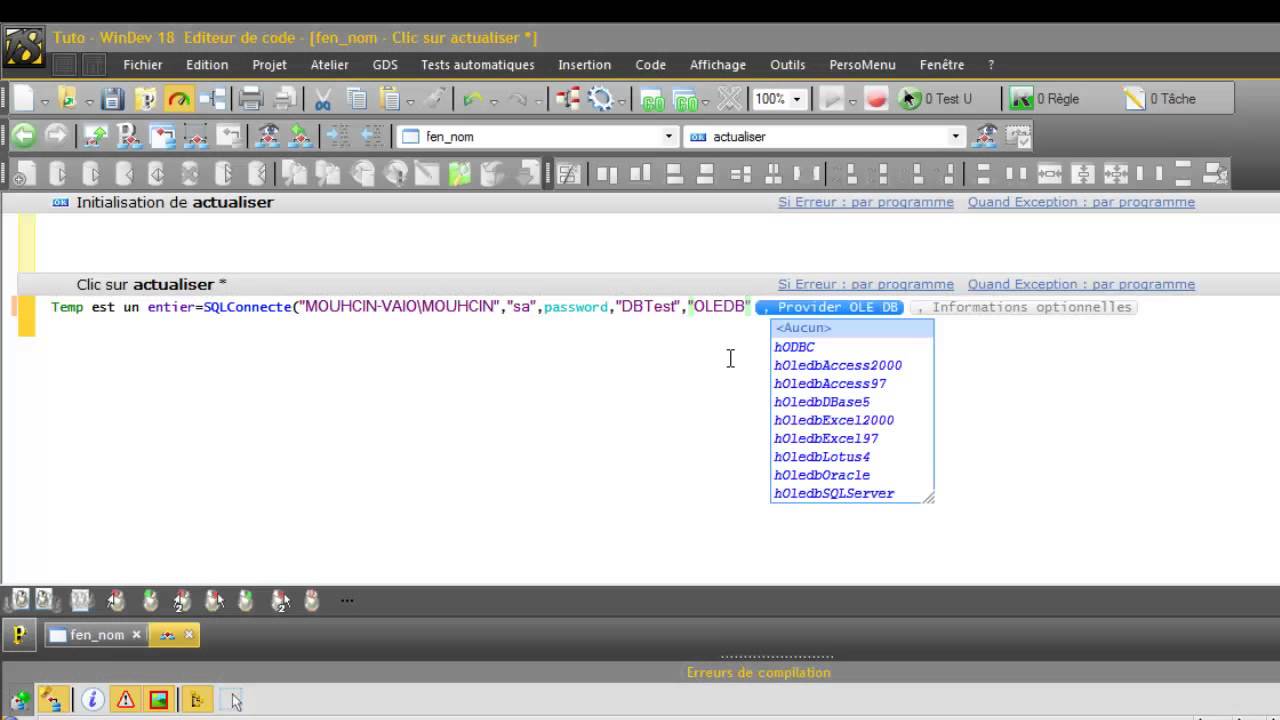Open dropdown arrow next to New icon
Screen dimensions: 1280x720
45,101
